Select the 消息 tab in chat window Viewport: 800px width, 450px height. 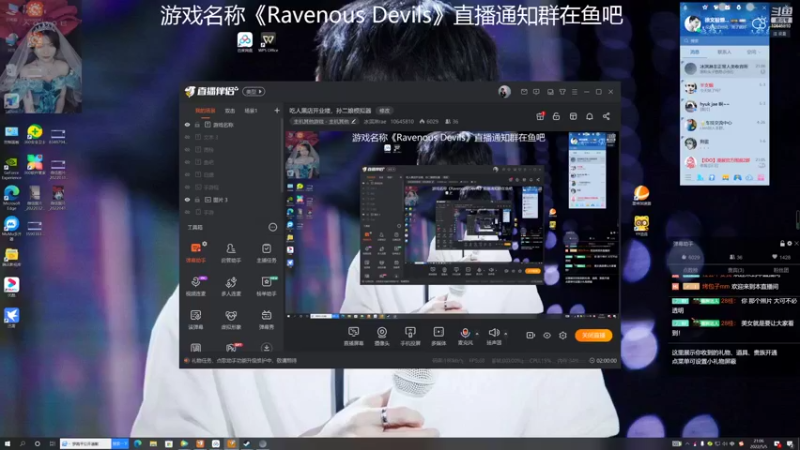pyautogui.click(x=694, y=52)
